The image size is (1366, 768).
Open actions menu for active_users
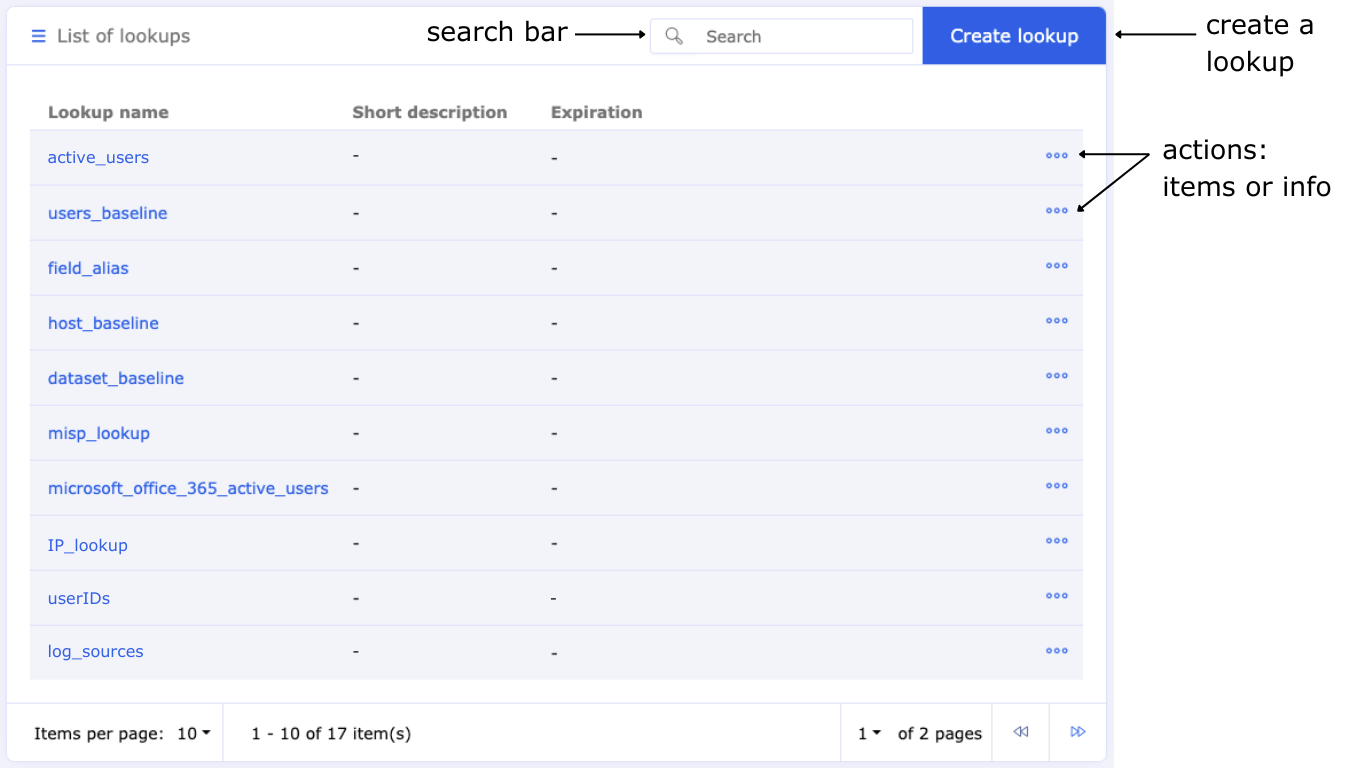tap(1057, 156)
